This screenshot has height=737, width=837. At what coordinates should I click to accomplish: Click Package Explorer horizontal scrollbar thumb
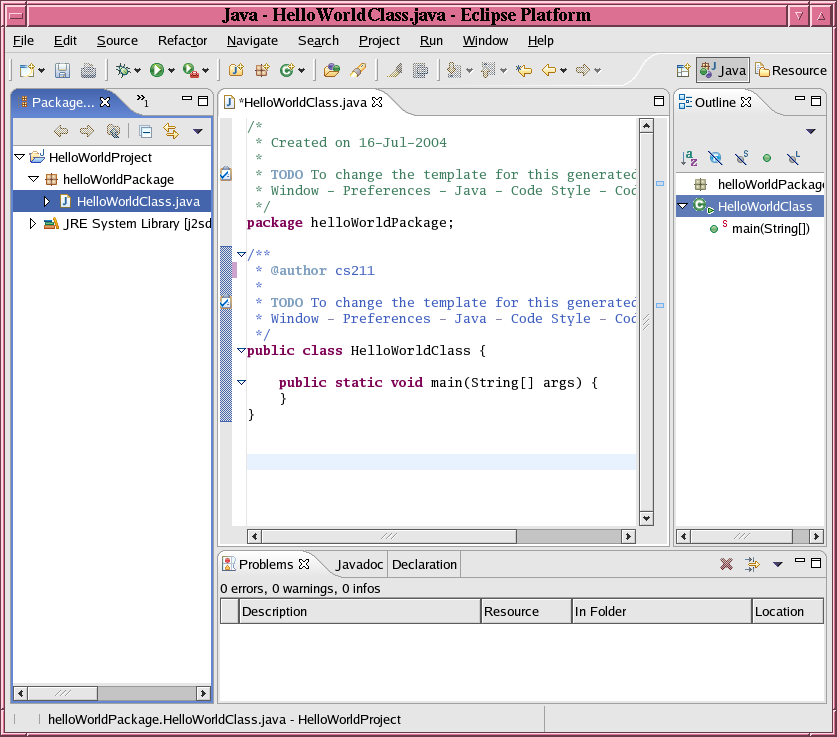(62, 693)
